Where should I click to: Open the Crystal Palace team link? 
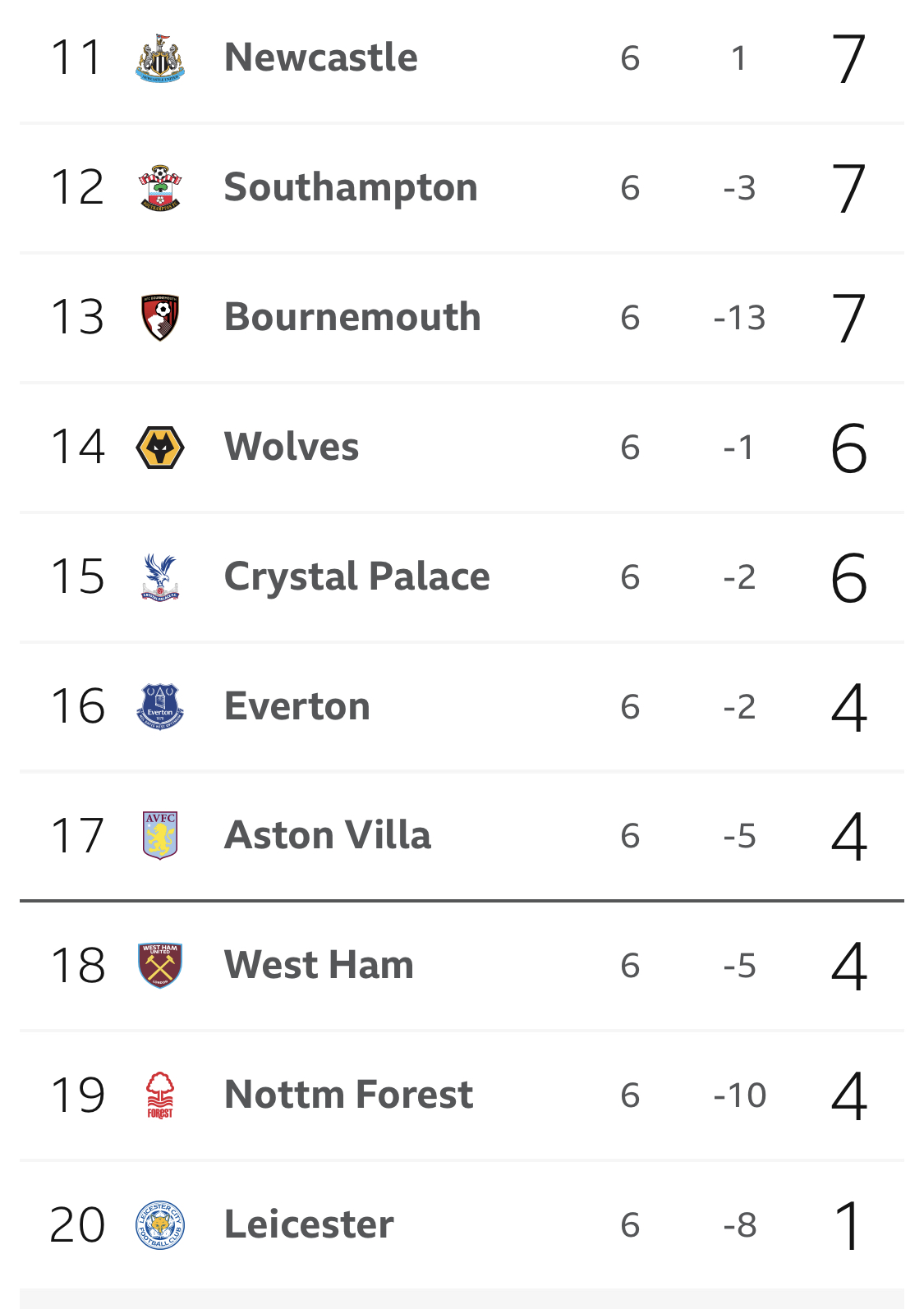point(357,576)
